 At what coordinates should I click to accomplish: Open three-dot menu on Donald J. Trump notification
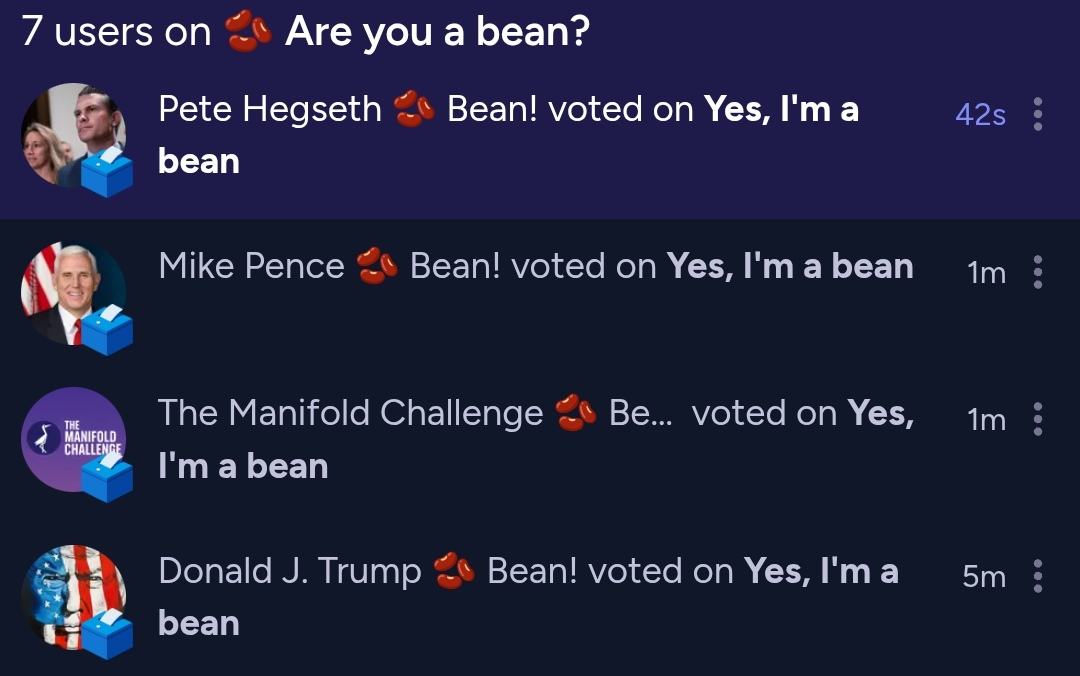tap(1038, 576)
